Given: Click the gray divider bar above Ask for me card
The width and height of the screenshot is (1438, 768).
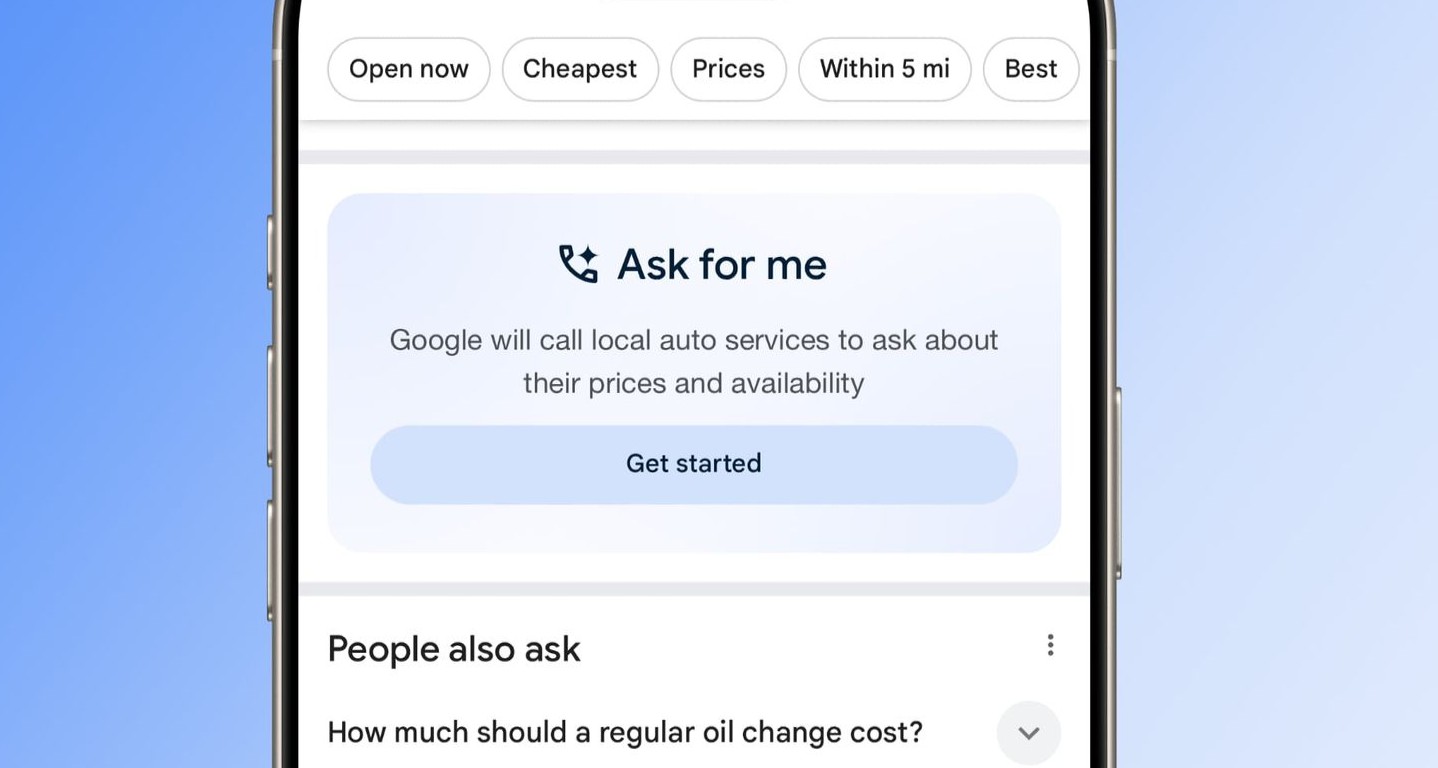Looking at the screenshot, I should tap(694, 157).
